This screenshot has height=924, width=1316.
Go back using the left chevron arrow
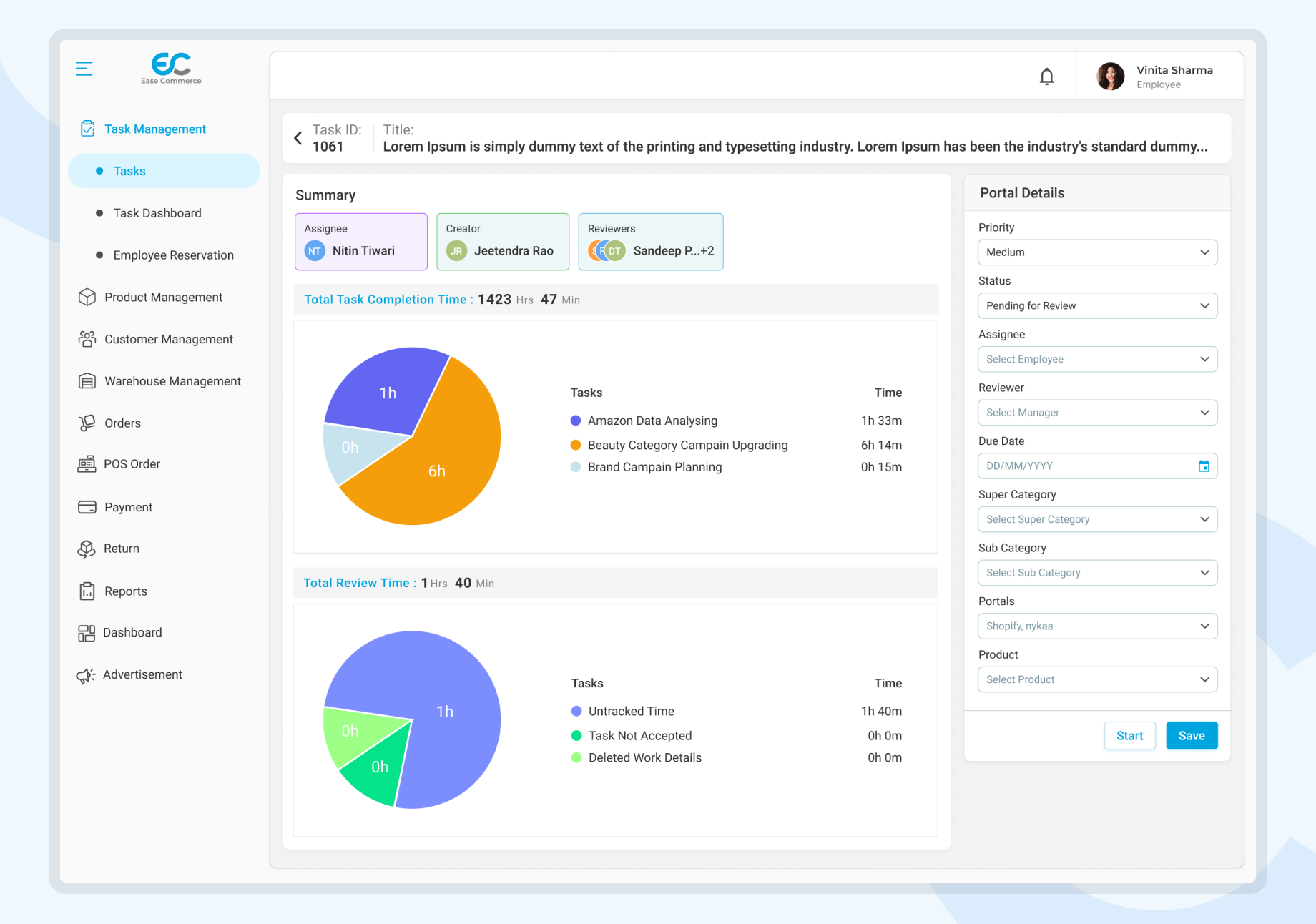(298, 138)
